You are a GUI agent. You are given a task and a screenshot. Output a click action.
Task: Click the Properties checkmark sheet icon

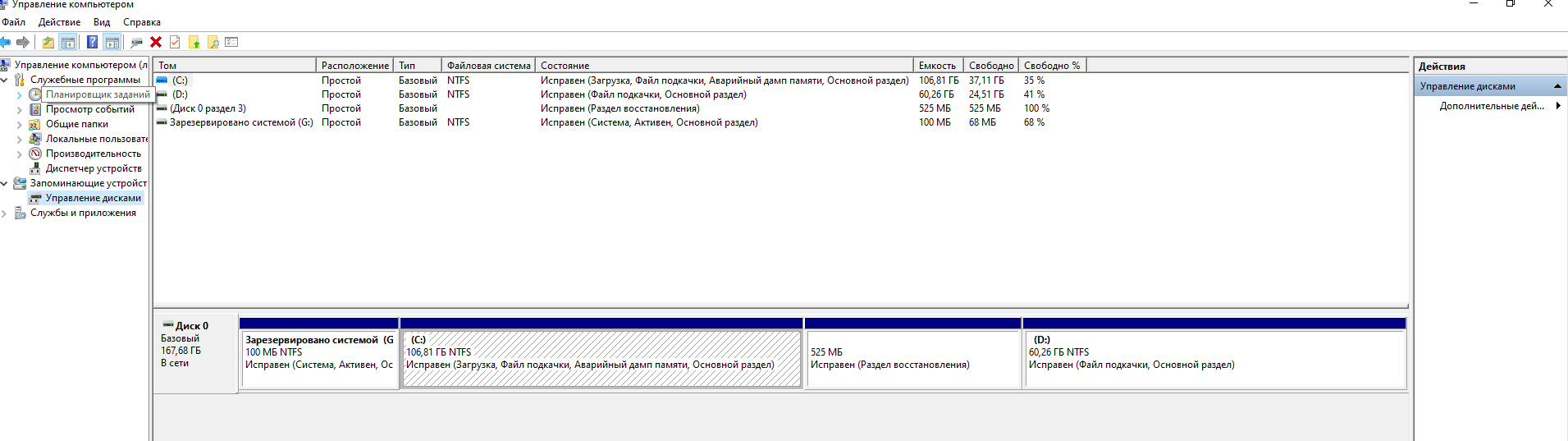175,42
